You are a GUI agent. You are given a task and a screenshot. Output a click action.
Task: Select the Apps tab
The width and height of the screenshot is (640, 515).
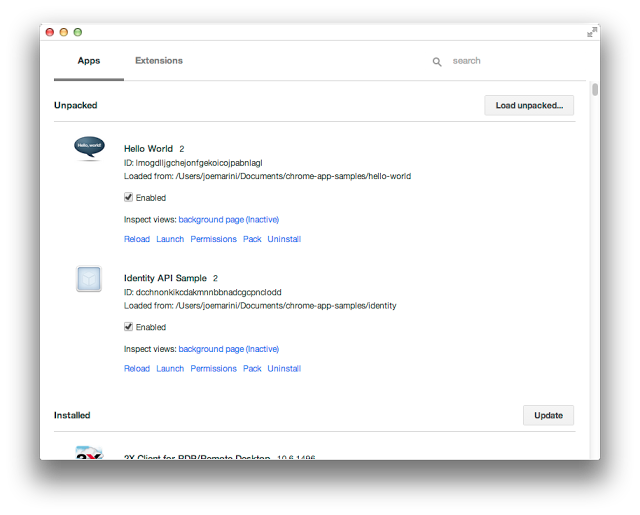[x=89, y=61]
